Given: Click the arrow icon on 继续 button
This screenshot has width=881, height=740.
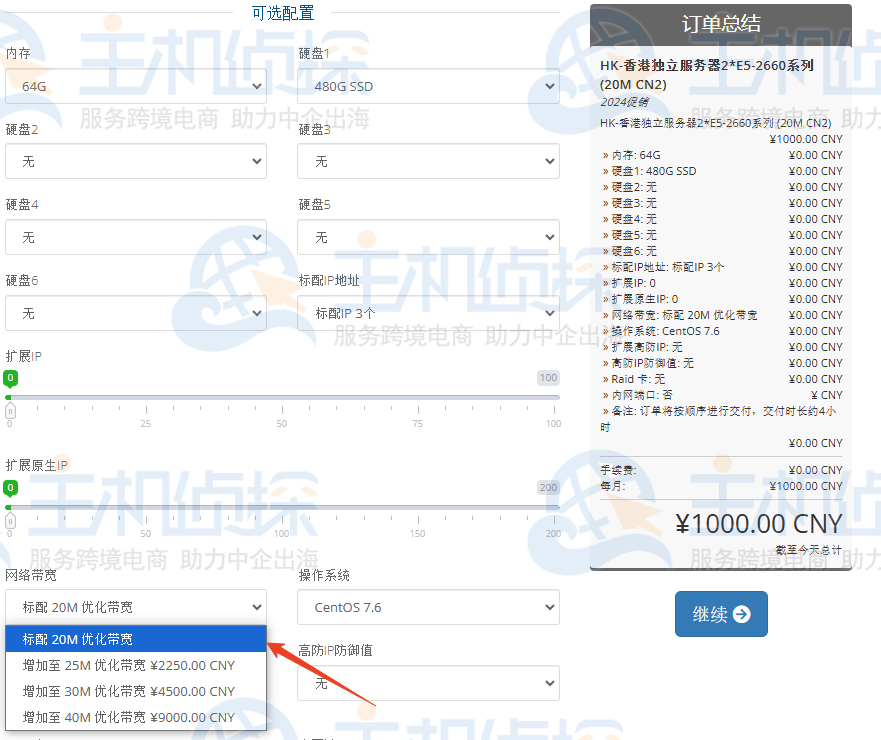Looking at the screenshot, I should coord(742,614).
